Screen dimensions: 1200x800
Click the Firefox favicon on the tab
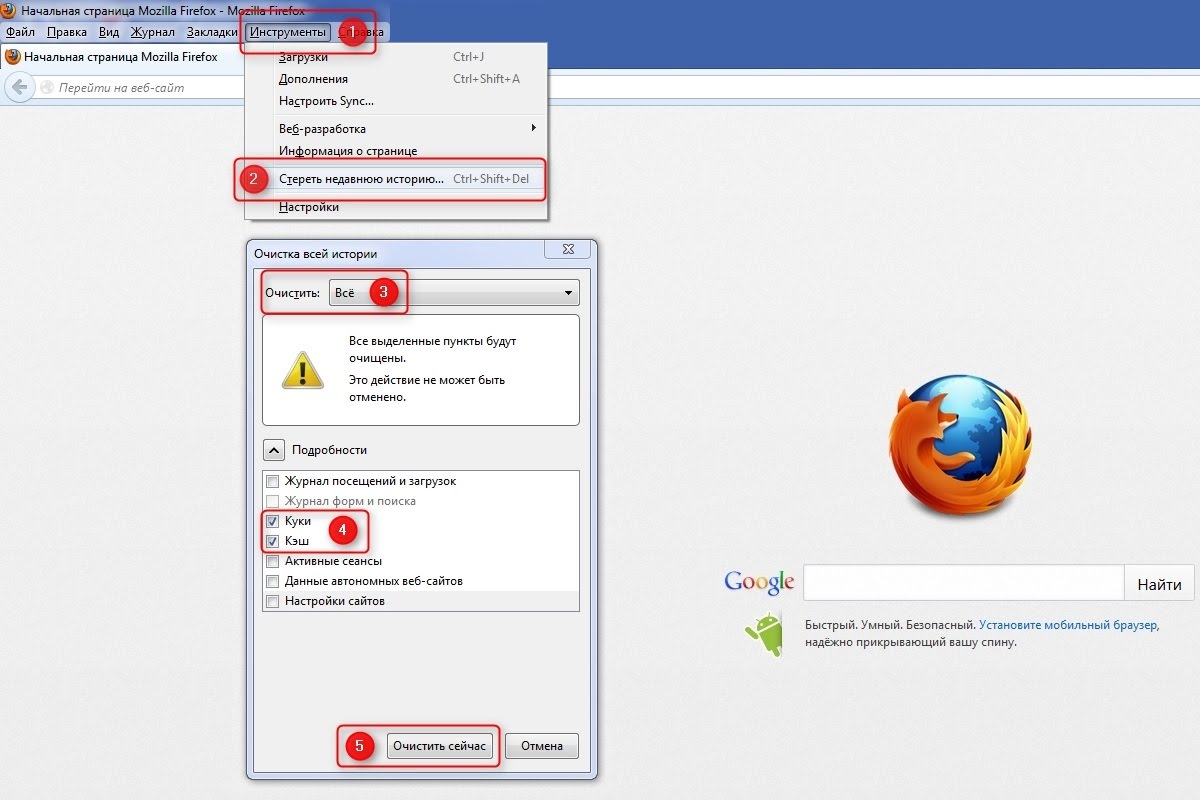pyautogui.click(x=12, y=57)
